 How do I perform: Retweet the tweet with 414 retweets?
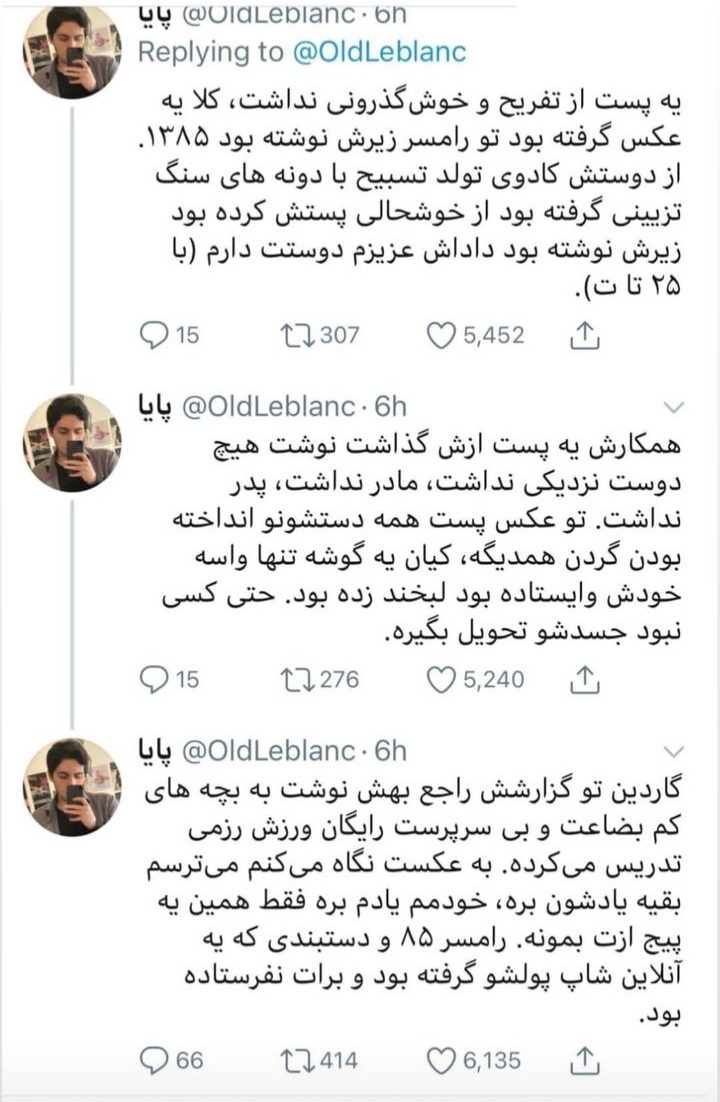tap(297, 1059)
